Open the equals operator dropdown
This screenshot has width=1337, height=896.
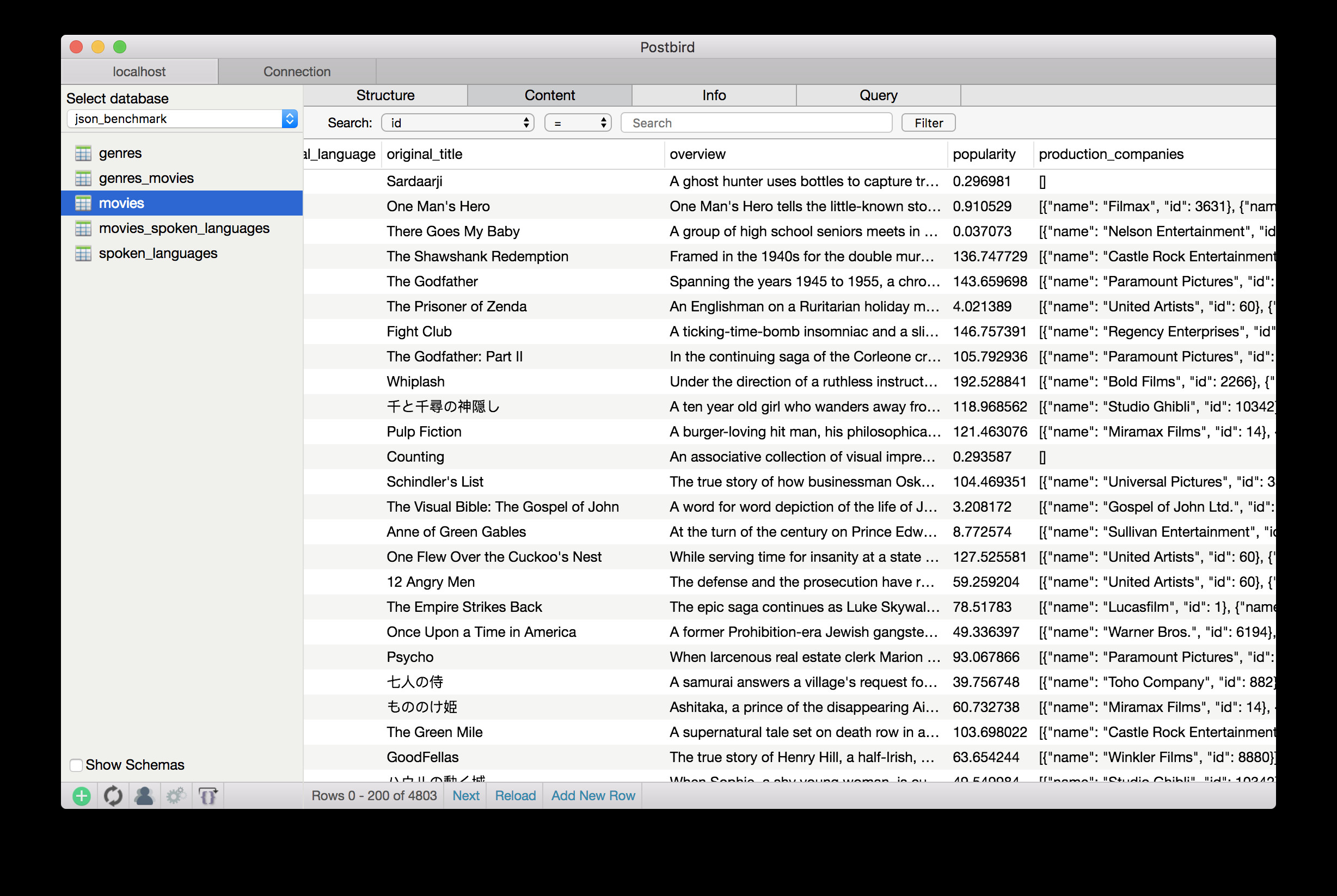(578, 123)
